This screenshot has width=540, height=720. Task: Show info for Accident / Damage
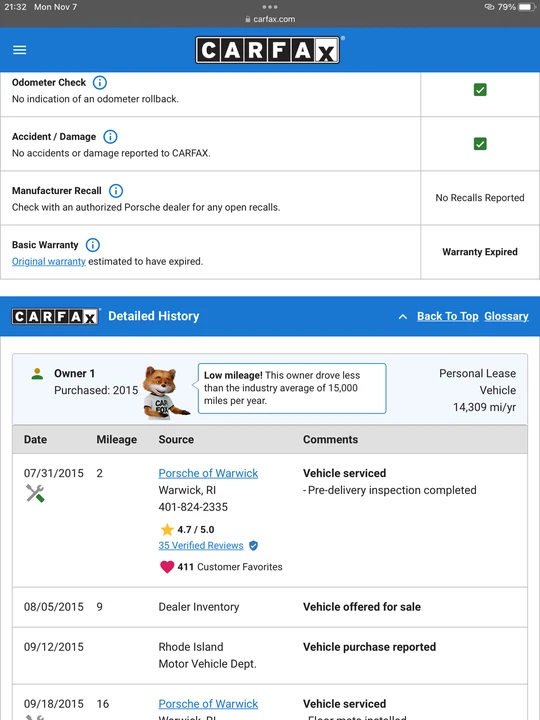(x=110, y=137)
